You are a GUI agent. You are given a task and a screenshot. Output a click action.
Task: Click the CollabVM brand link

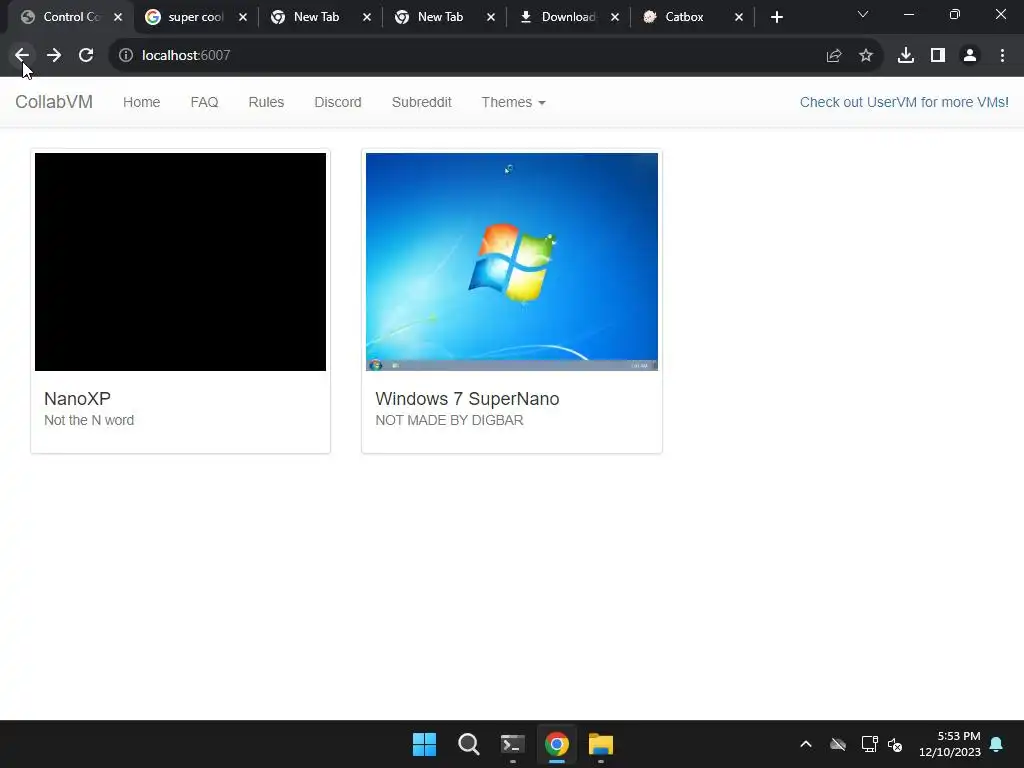pyautogui.click(x=54, y=102)
